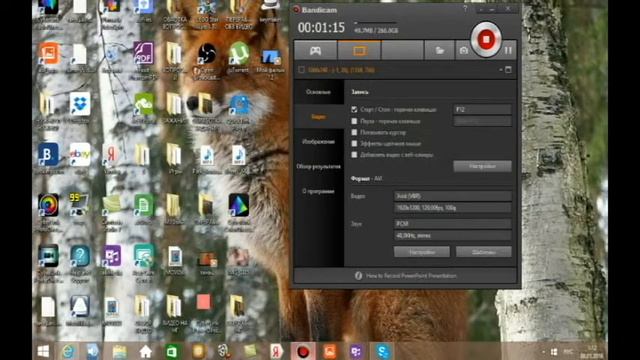Click the Шаблоны presets button
The height and width of the screenshot is (360, 640).
pos(484,252)
